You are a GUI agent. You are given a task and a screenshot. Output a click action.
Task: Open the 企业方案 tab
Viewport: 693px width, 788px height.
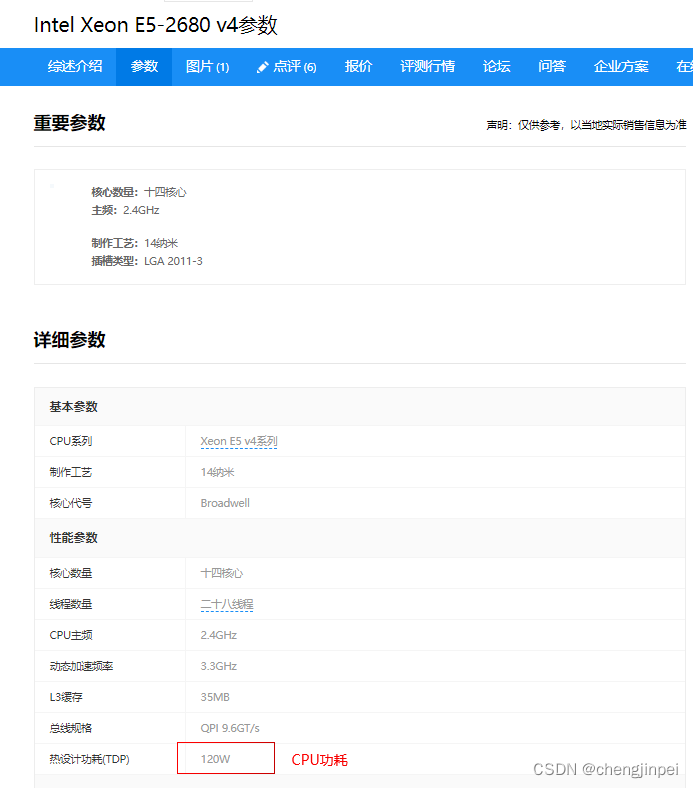pos(621,66)
